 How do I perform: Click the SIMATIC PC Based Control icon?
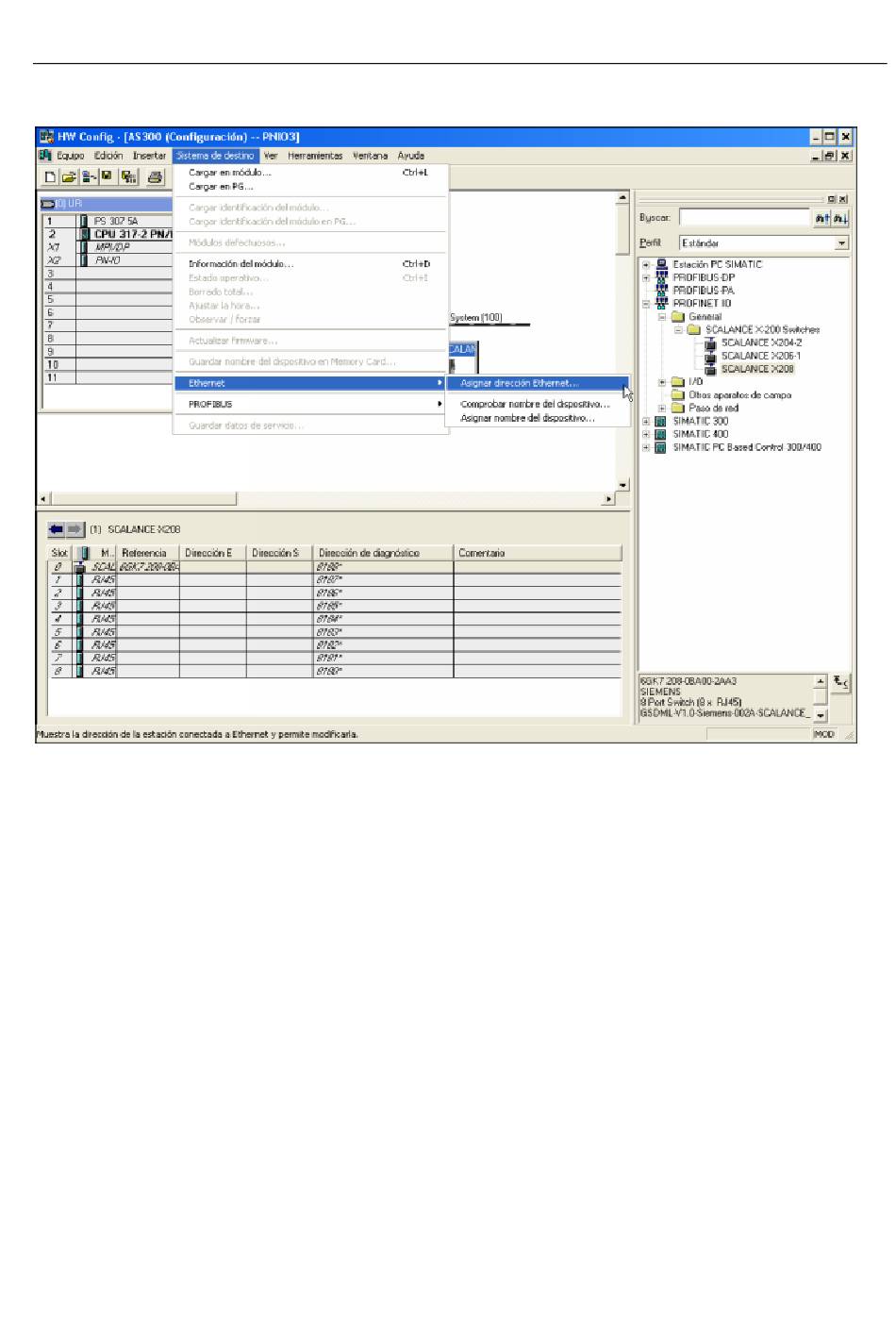tap(661, 447)
